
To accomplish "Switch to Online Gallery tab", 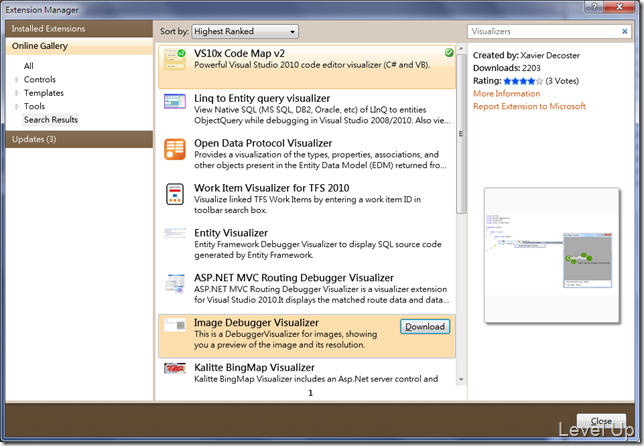I will pyautogui.click(x=79, y=46).
